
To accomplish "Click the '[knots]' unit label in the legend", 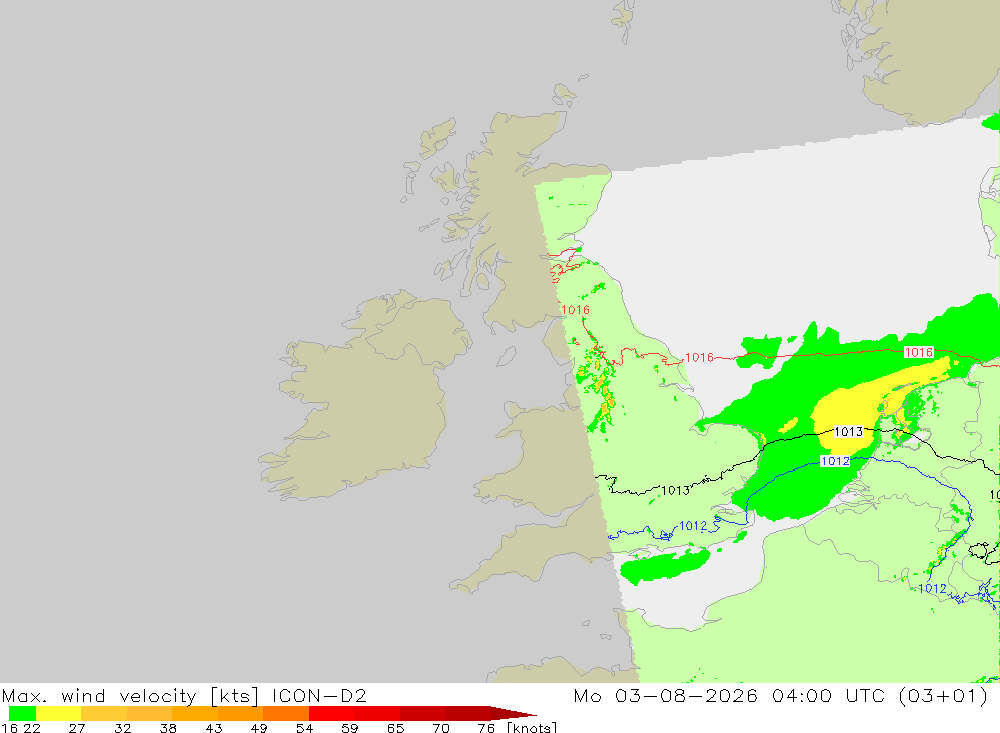I will click(532, 727).
